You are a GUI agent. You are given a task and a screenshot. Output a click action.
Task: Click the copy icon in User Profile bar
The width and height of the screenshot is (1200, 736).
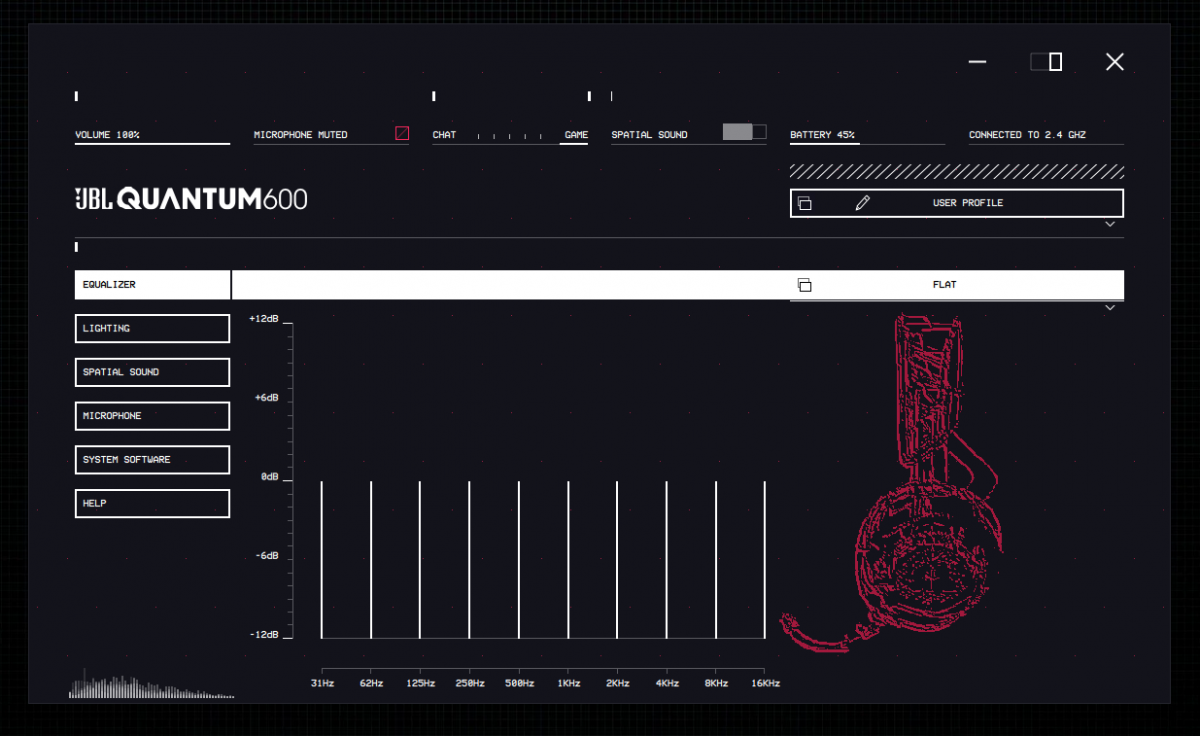(x=804, y=203)
